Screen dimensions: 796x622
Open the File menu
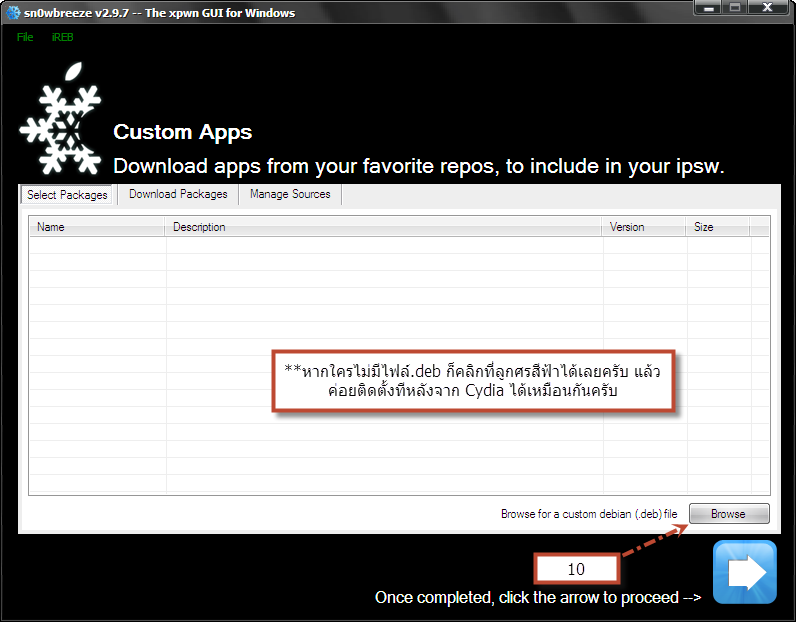point(25,37)
